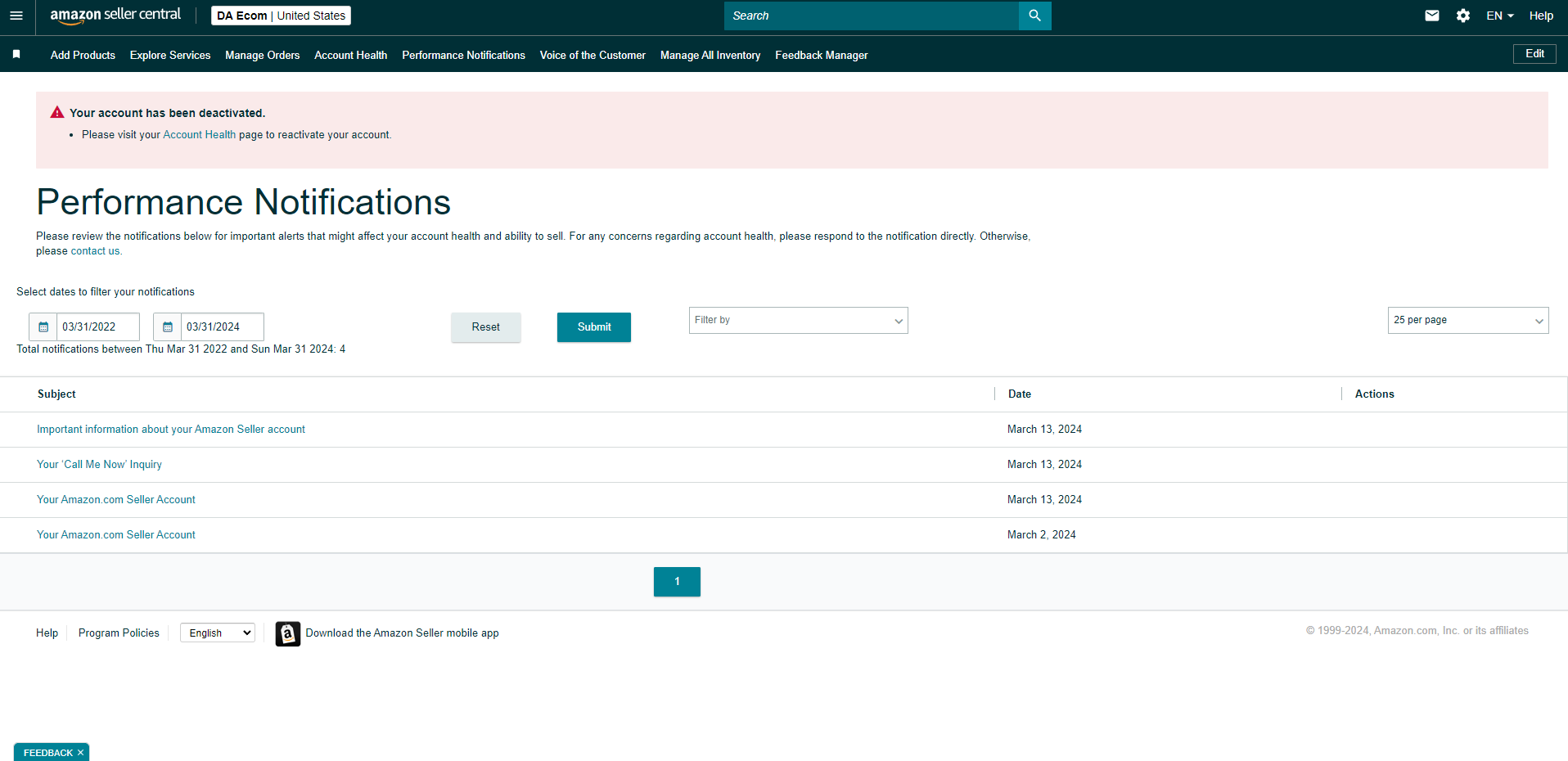Viewport: 1568px width, 761px height.
Task: Click the Amazon Seller Central logo
Action: click(115, 15)
